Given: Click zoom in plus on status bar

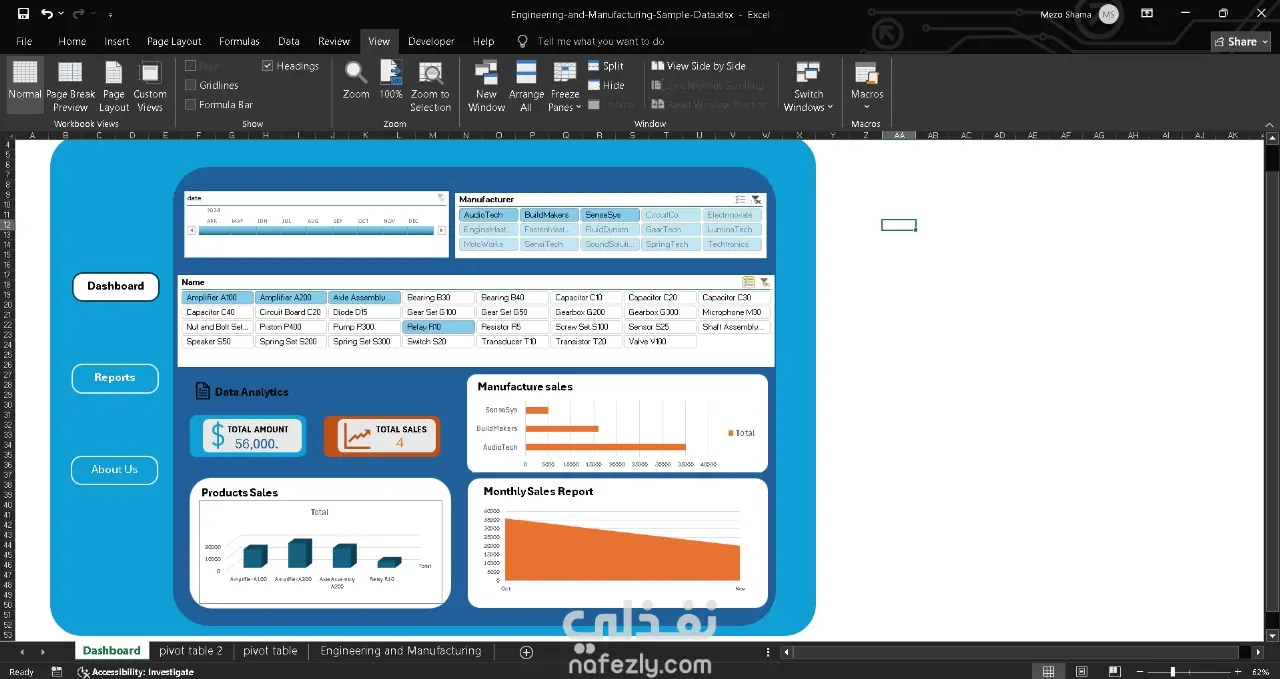Looking at the screenshot, I should (x=1238, y=672).
